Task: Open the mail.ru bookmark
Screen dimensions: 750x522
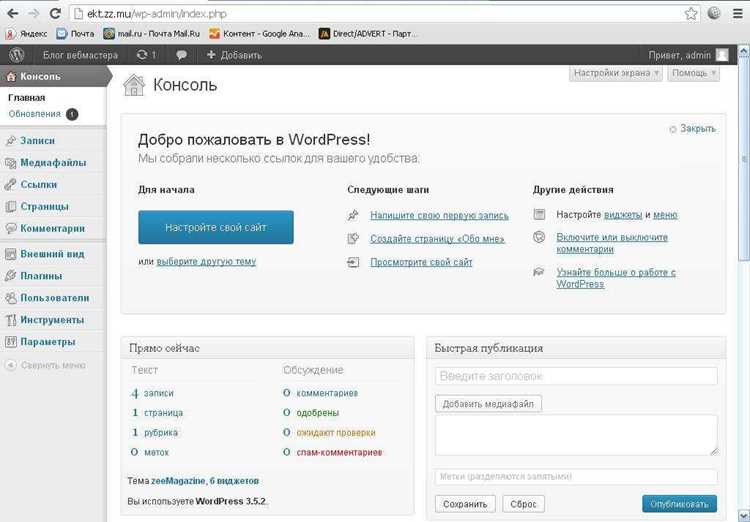Action: pos(152,33)
